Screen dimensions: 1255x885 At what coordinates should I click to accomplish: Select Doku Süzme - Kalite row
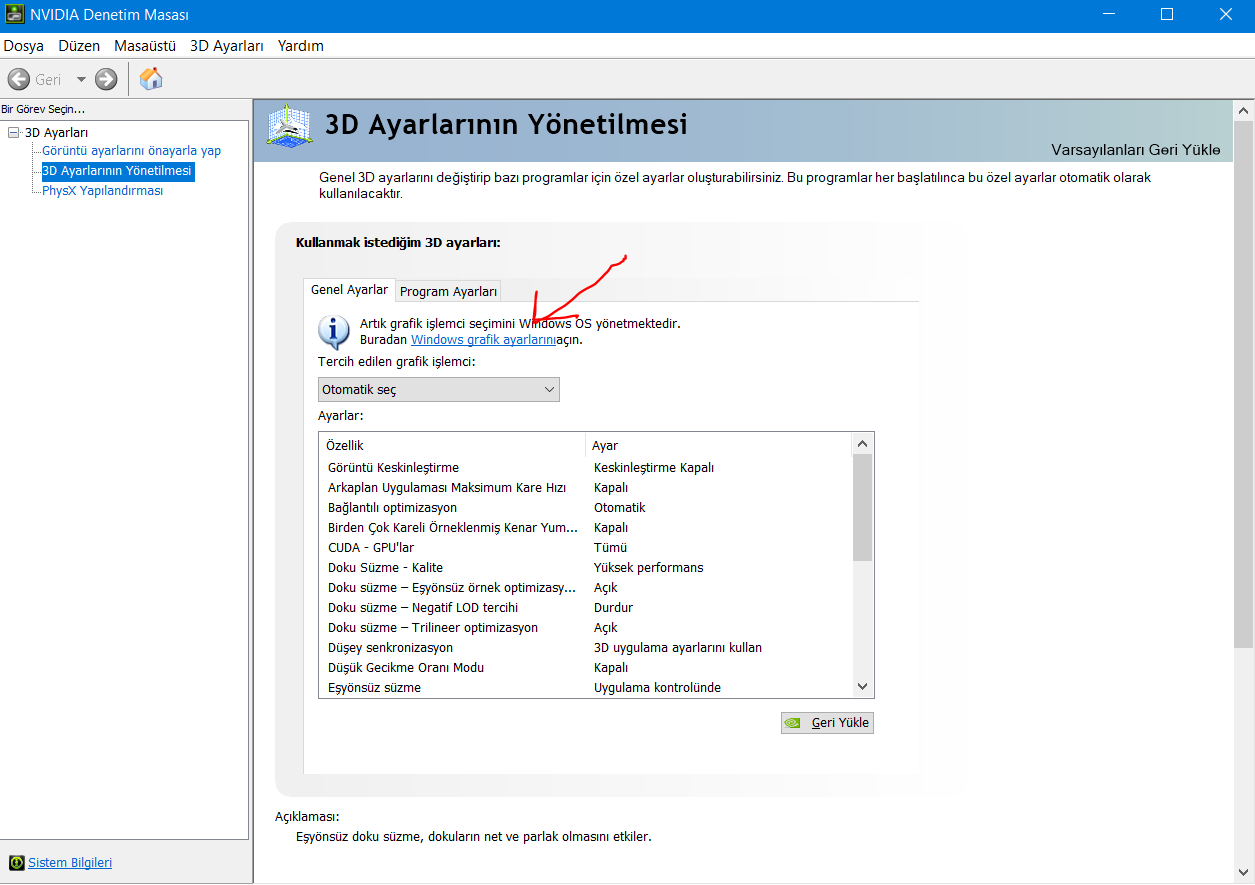pos(586,567)
